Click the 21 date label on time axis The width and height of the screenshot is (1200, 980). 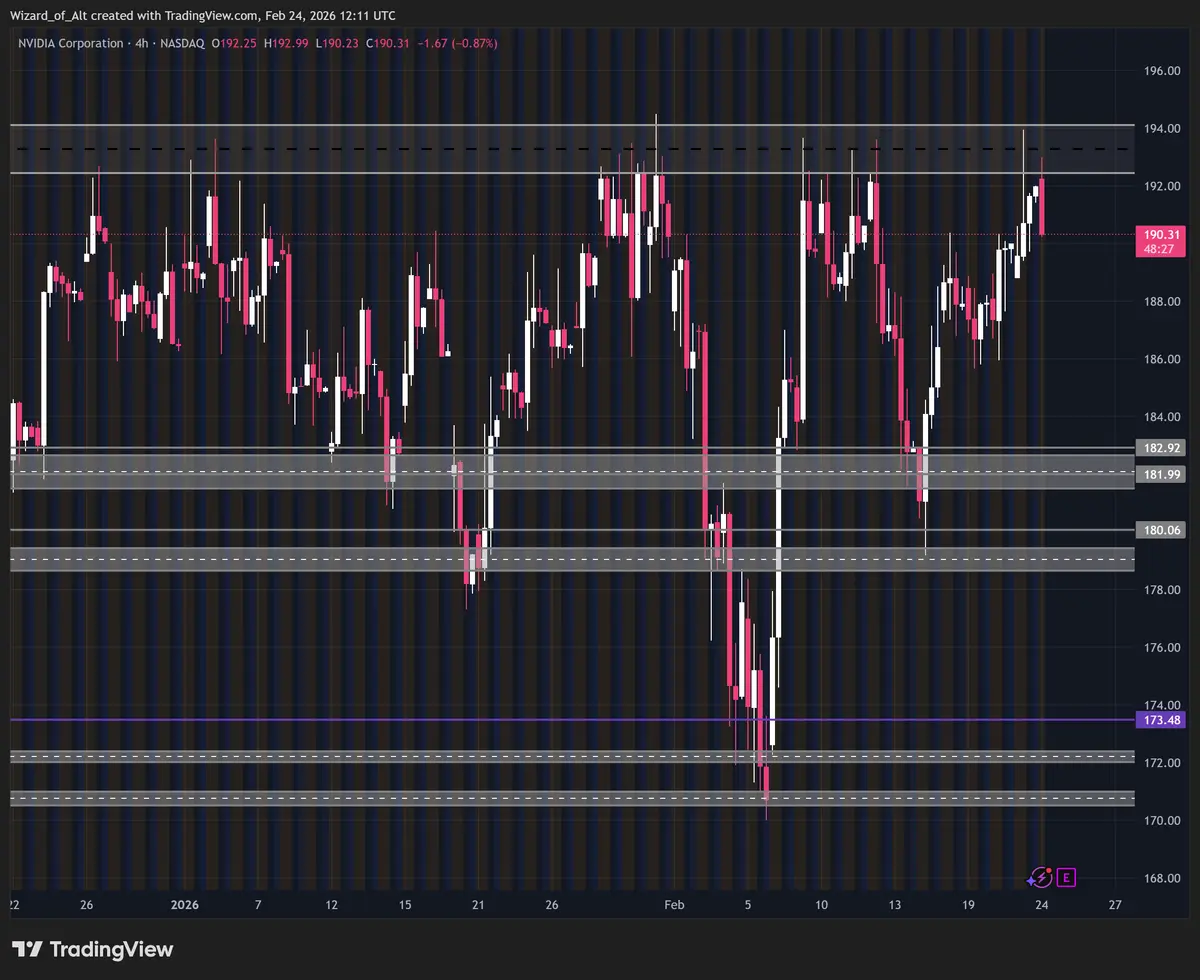[x=479, y=905]
